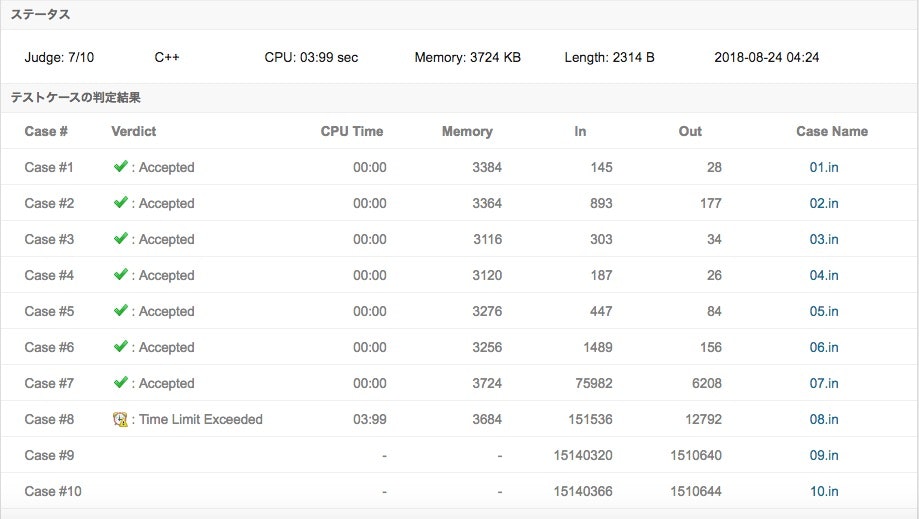Select the 'Memory: 3724 KB' status text
This screenshot has height=519, width=919.
coord(468,57)
